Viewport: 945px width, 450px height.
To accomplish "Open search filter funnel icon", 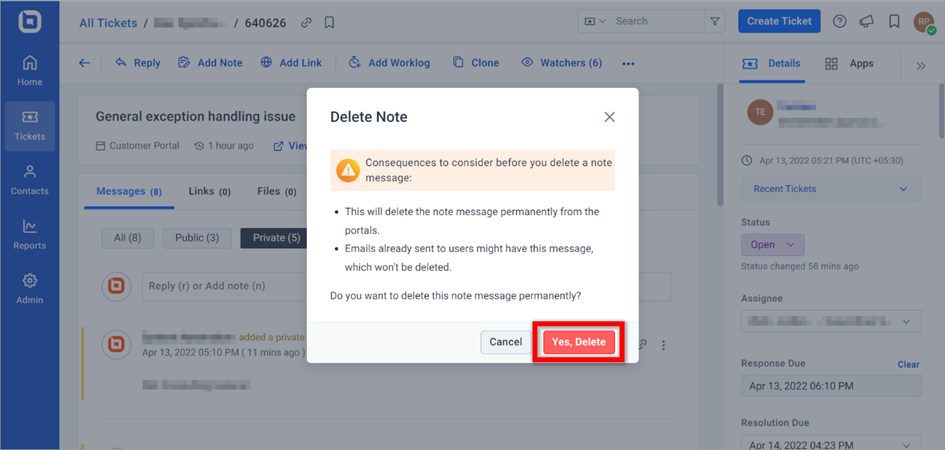I will pyautogui.click(x=715, y=21).
